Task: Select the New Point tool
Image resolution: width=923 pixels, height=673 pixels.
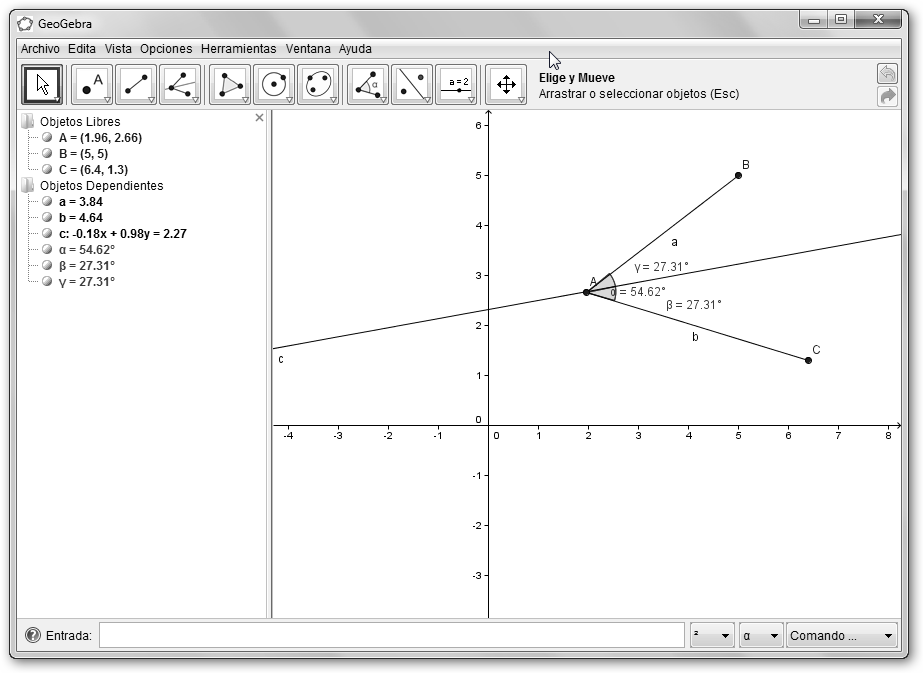Action: (x=92, y=85)
